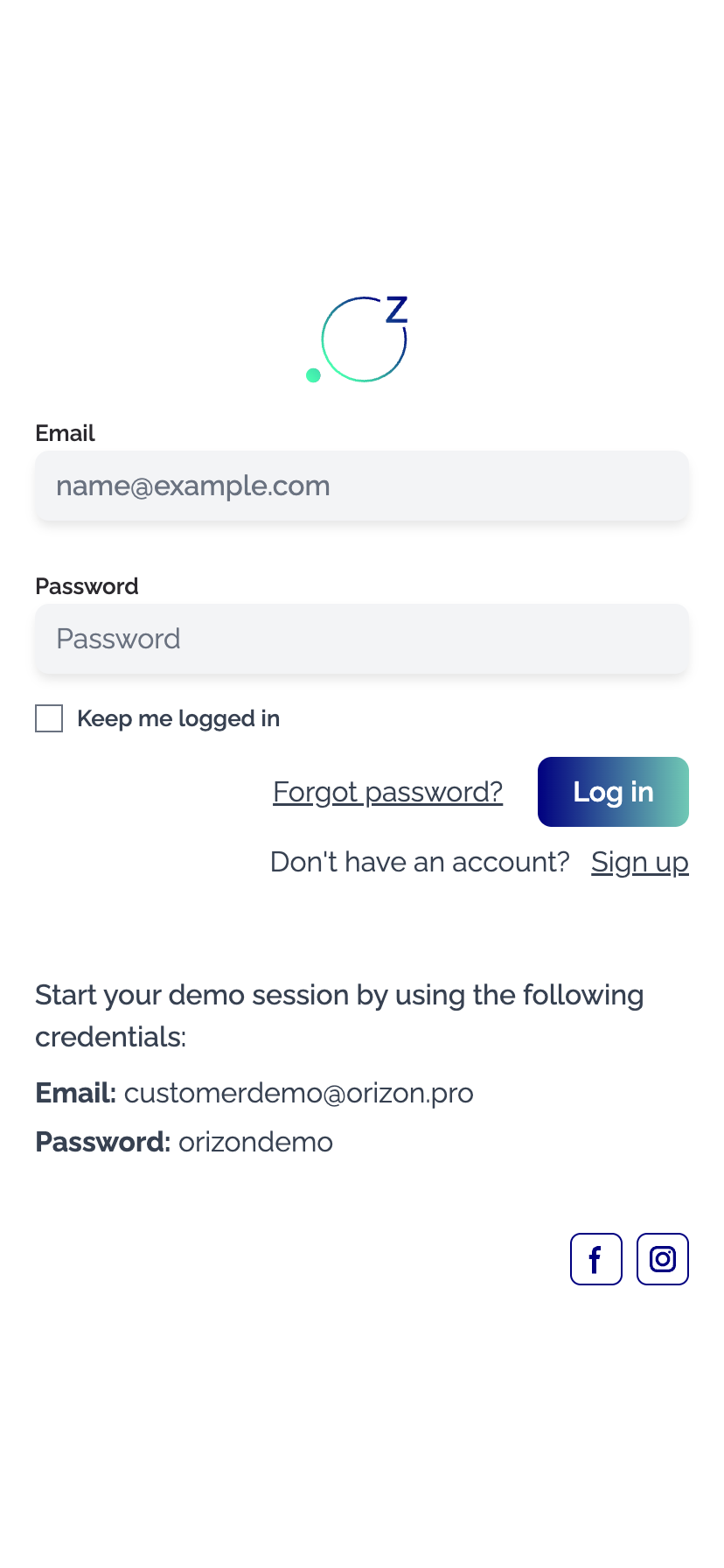724x1568 pixels.
Task: Click the "Don't have an account?" text
Action: pyautogui.click(x=420, y=862)
